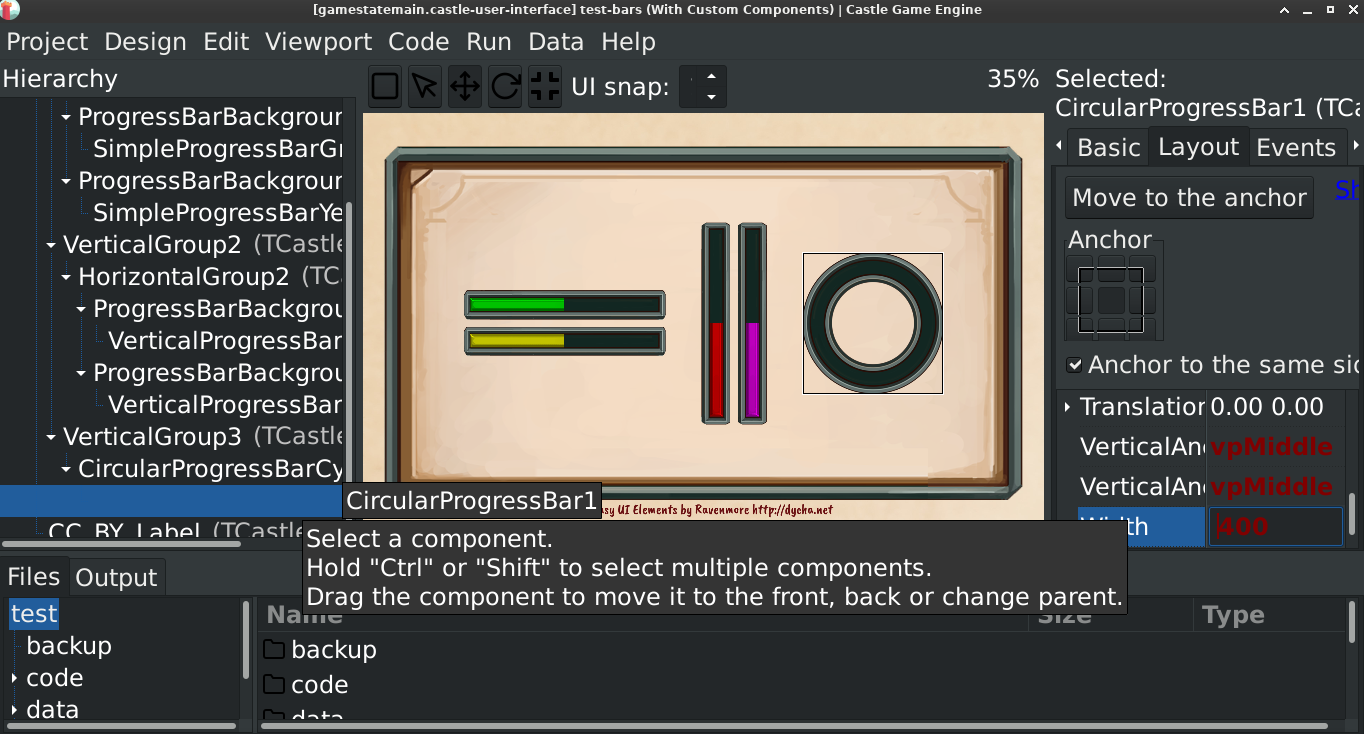Collapse VerticalGroup2 in Hierarchy

click(x=51, y=245)
